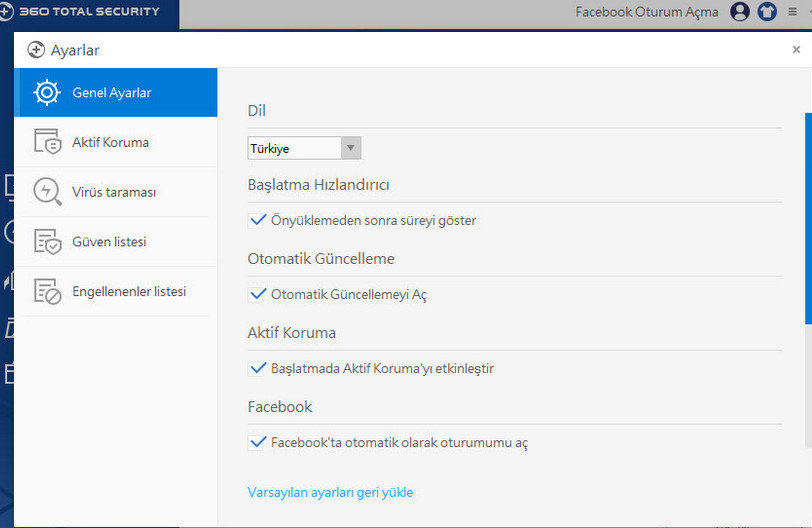Disable Başlatmada Aktif Koruma'yı etkinleştir

[257, 369]
